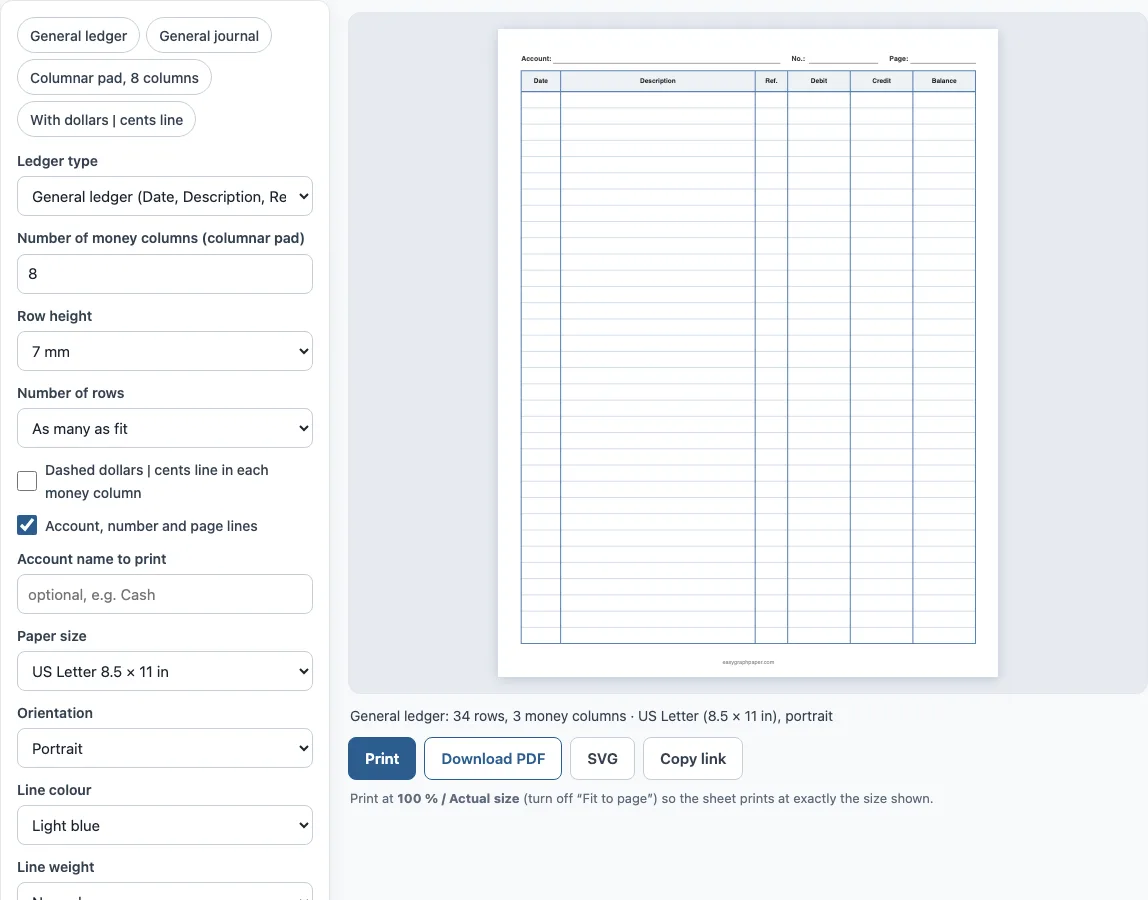This screenshot has width=1148, height=900.
Task: Click the 'Description' header in the preview
Action: click(657, 81)
